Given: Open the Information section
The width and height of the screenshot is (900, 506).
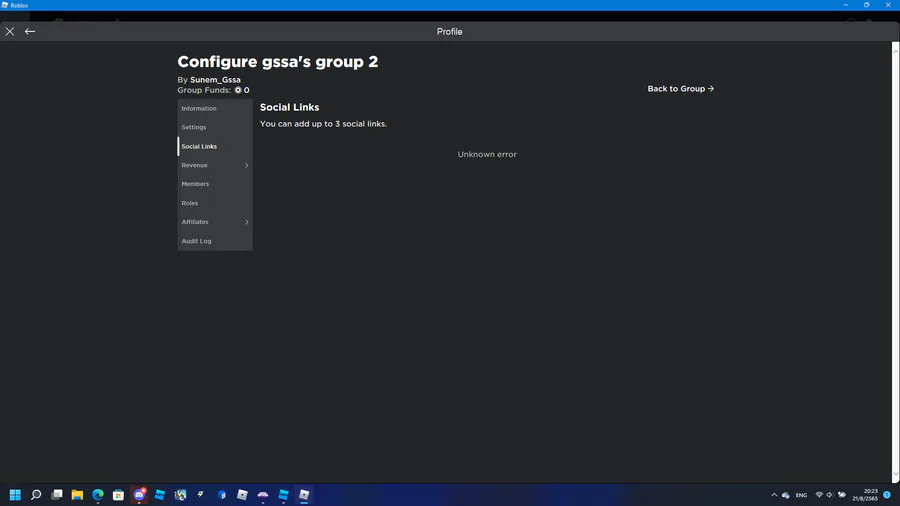Looking at the screenshot, I should coord(215,108).
